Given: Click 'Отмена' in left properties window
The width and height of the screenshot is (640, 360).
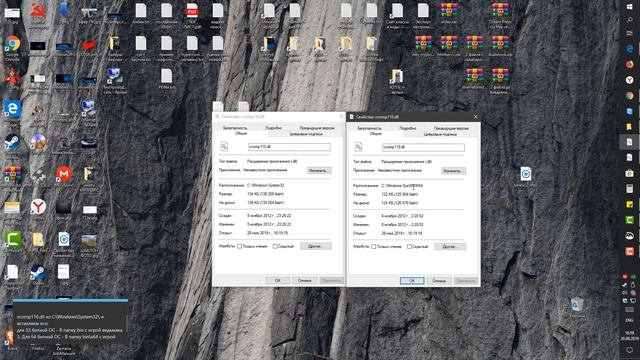Looking at the screenshot, I should [x=304, y=280].
